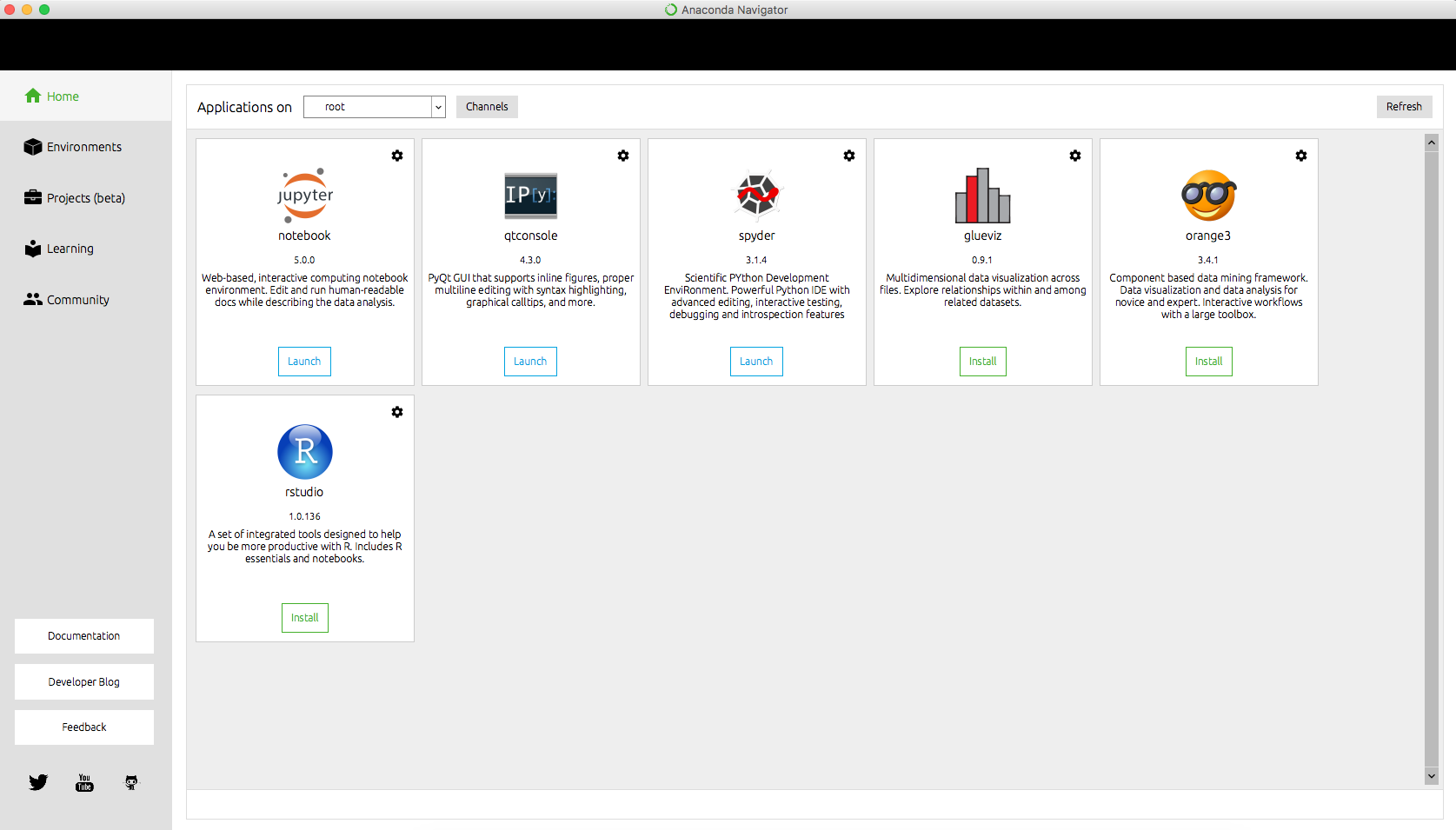Click the 'Applications on' label
The image size is (1456, 830).
click(244, 107)
